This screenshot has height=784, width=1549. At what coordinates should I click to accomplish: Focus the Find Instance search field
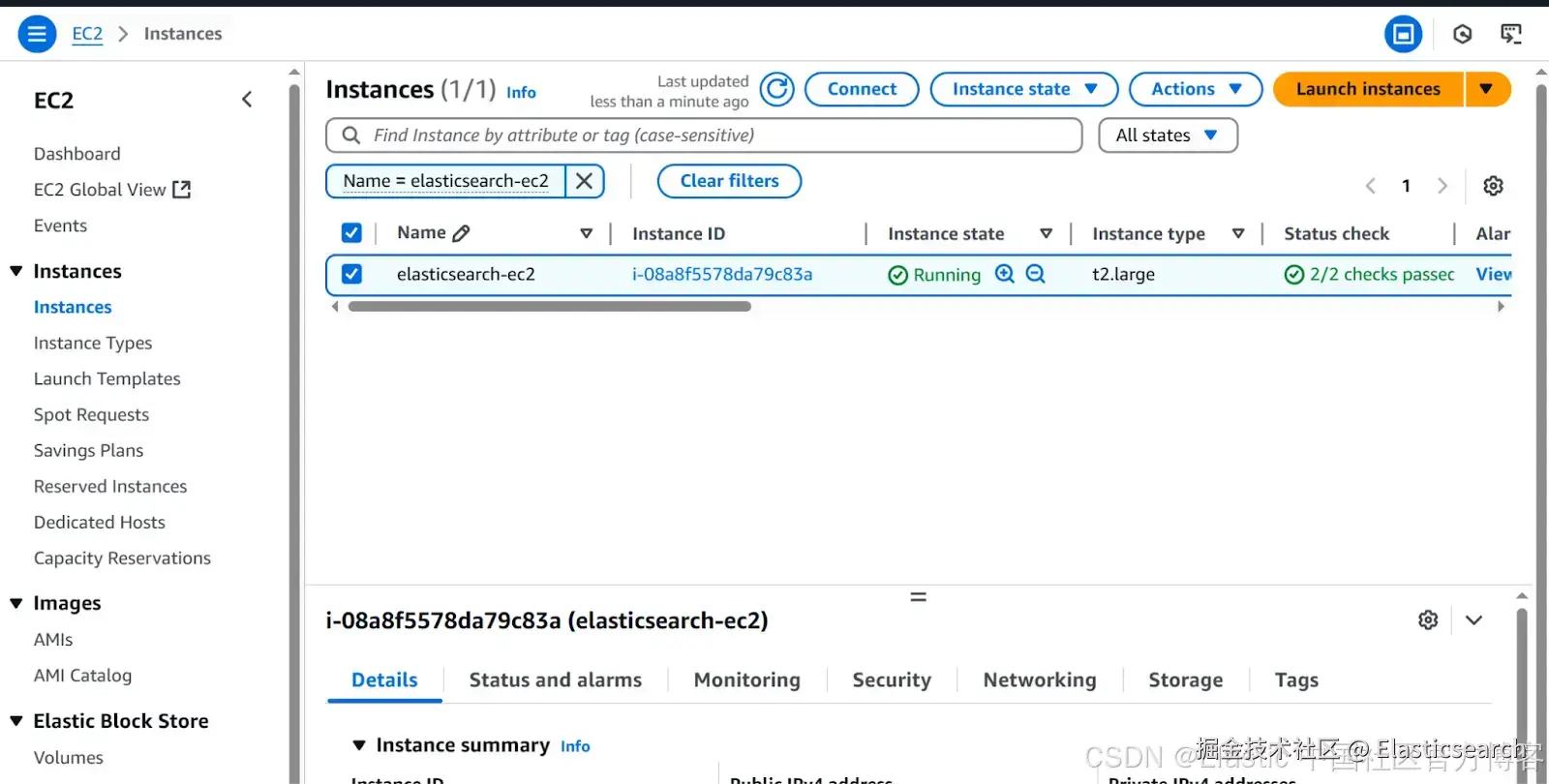704,136
